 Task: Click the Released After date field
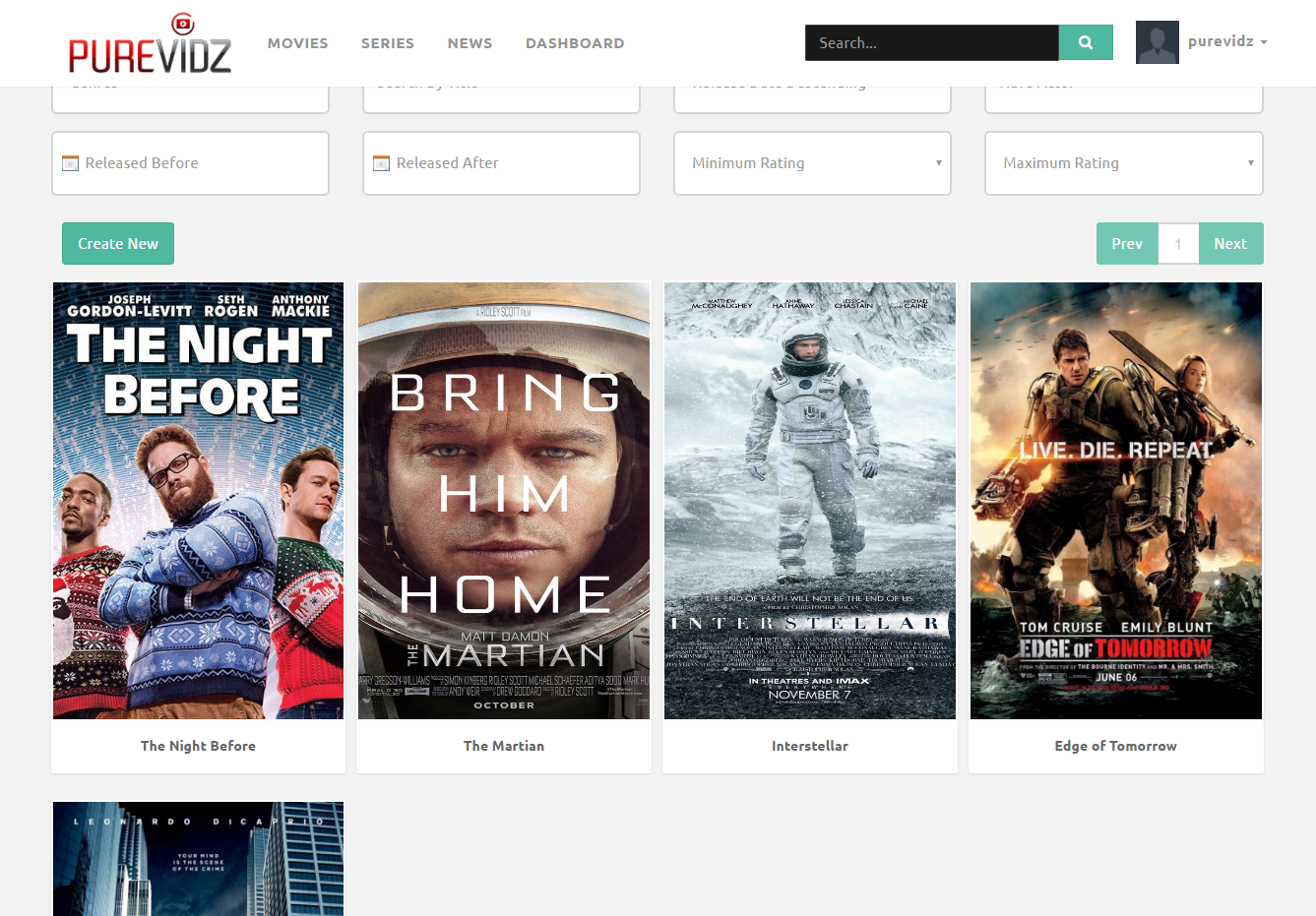tap(501, 163)
